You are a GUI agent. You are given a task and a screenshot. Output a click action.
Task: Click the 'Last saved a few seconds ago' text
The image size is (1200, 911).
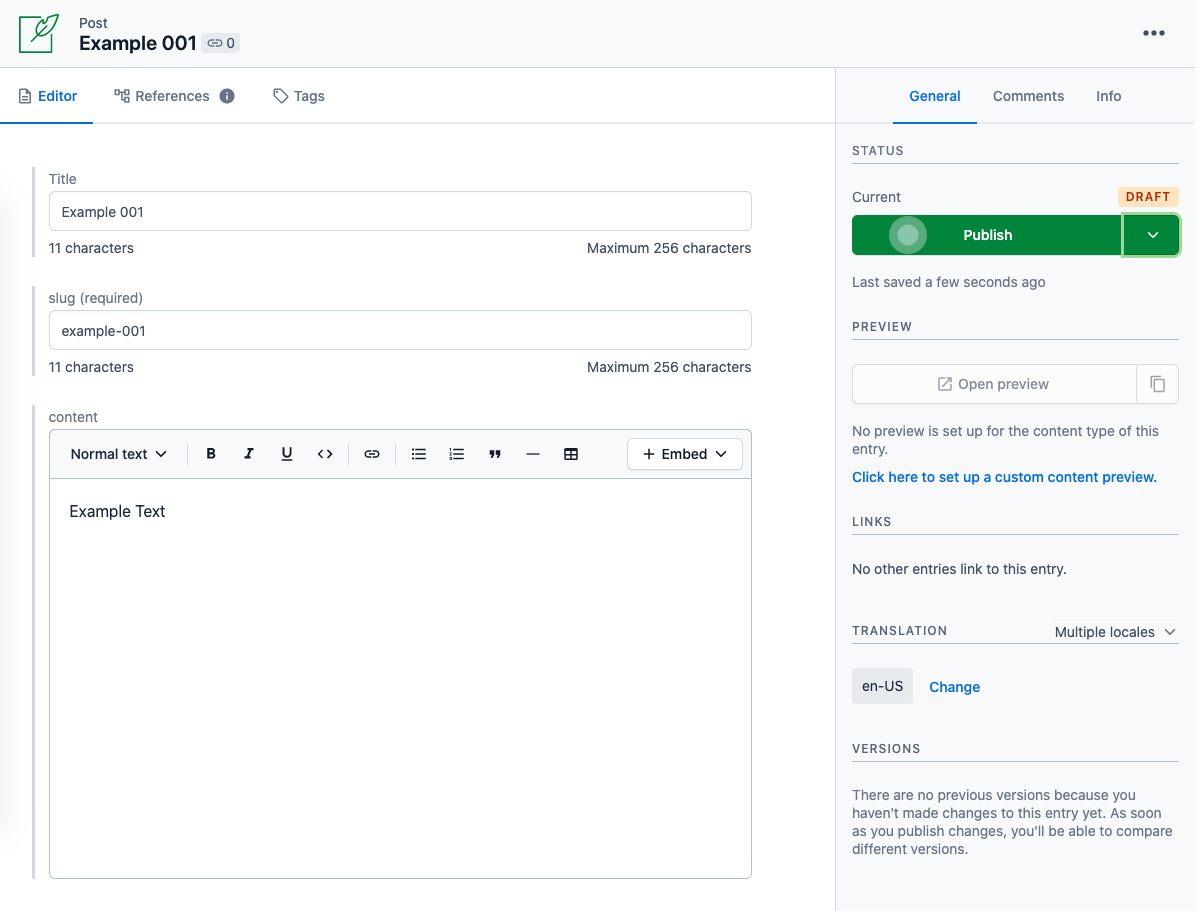pos(949,282)
